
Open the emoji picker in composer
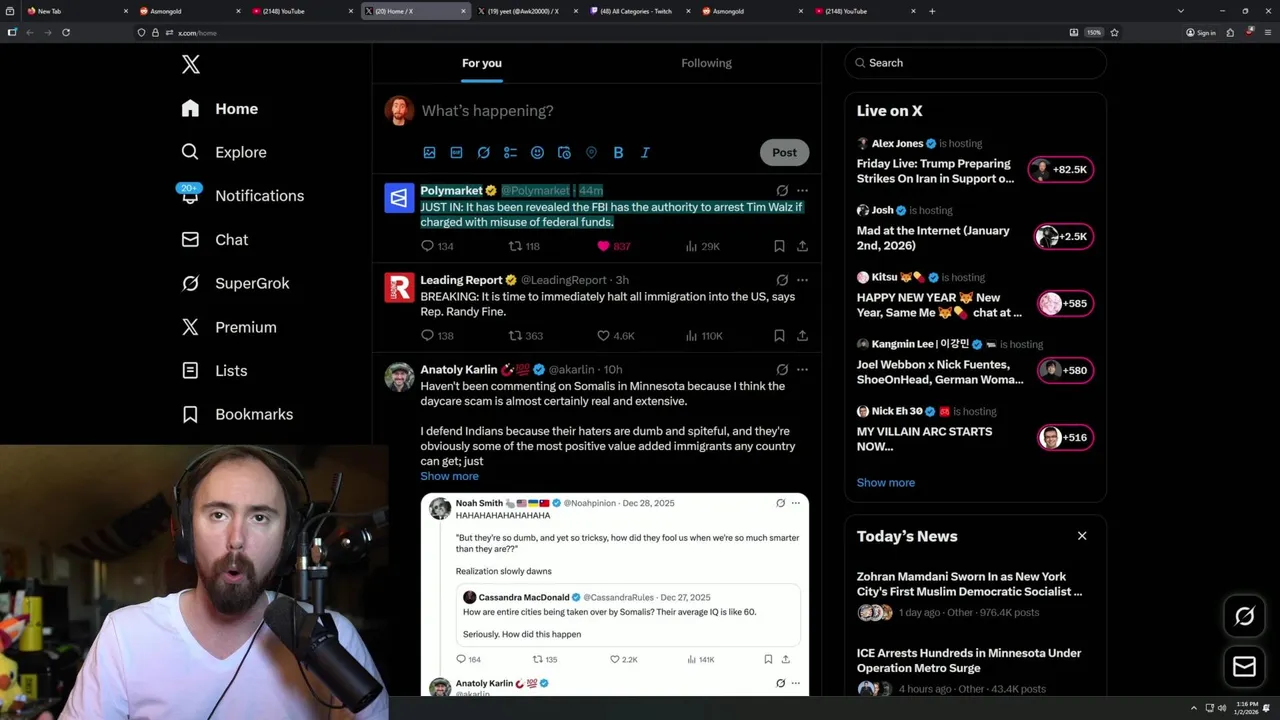point(537,153)
